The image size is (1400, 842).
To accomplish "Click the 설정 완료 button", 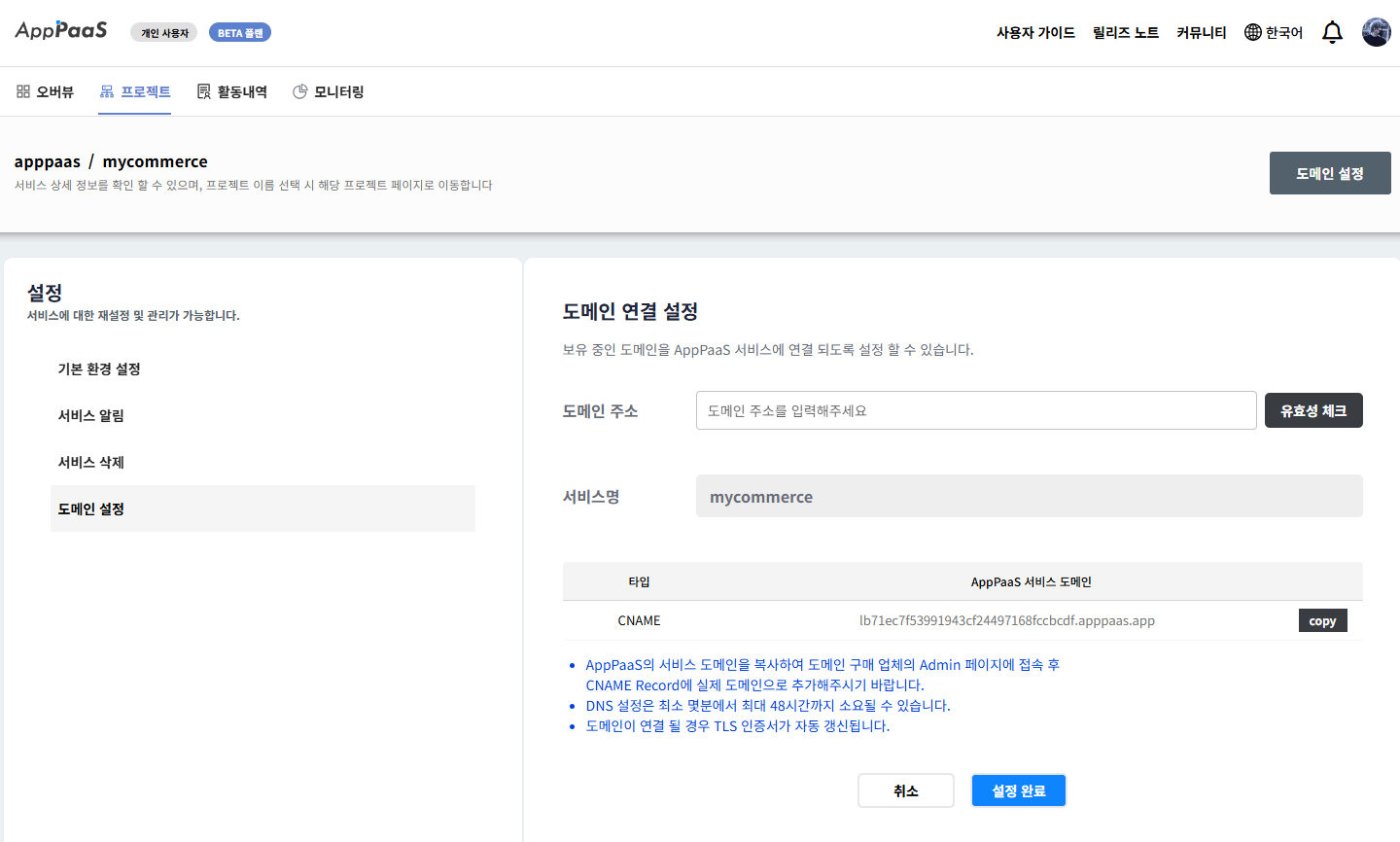I will (x=1018, y=790).
